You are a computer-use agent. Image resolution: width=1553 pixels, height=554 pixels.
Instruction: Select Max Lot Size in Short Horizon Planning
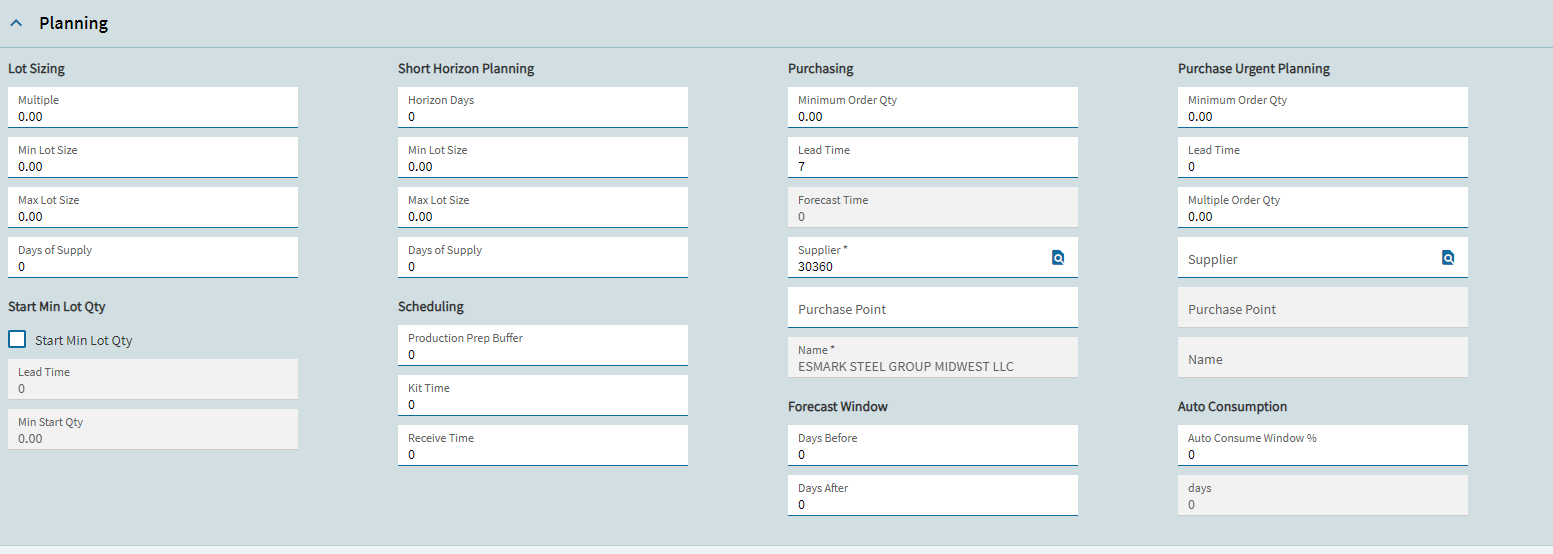tap(543, 207)
